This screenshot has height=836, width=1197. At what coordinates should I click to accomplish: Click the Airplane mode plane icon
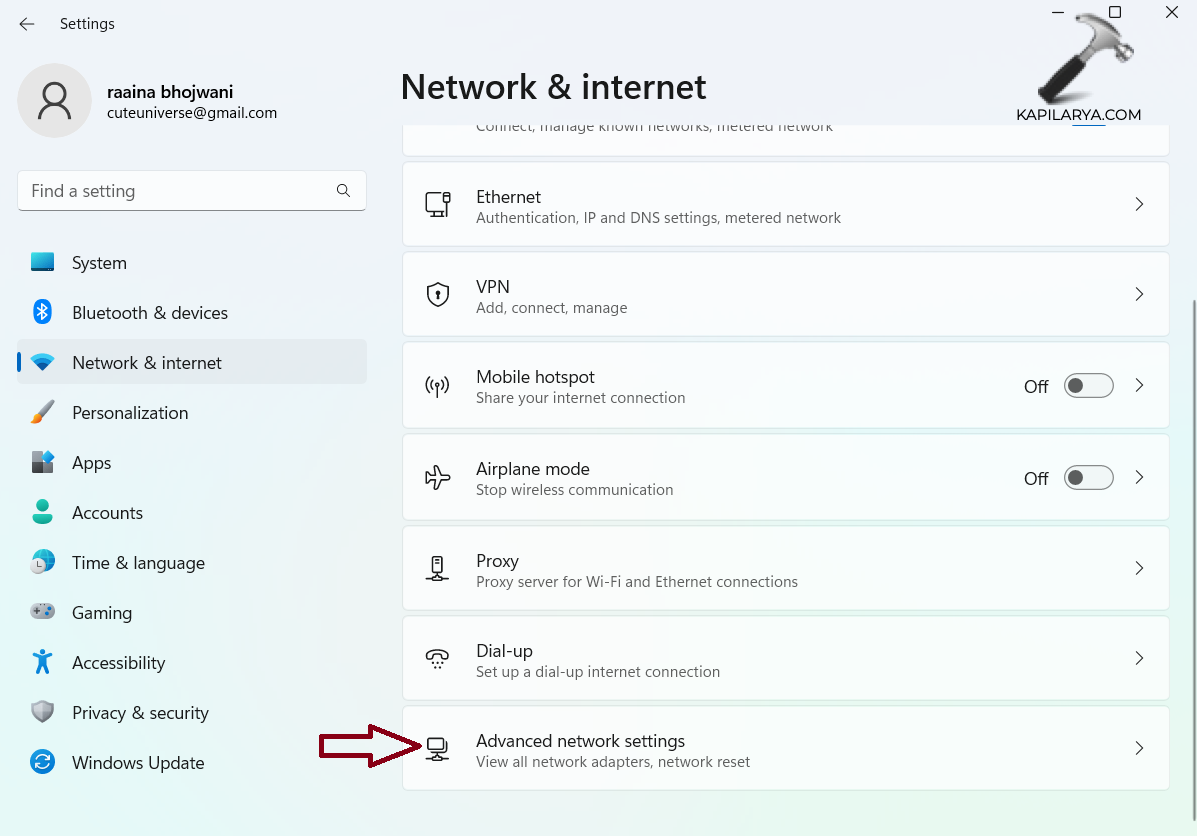(x=437, y=478)
